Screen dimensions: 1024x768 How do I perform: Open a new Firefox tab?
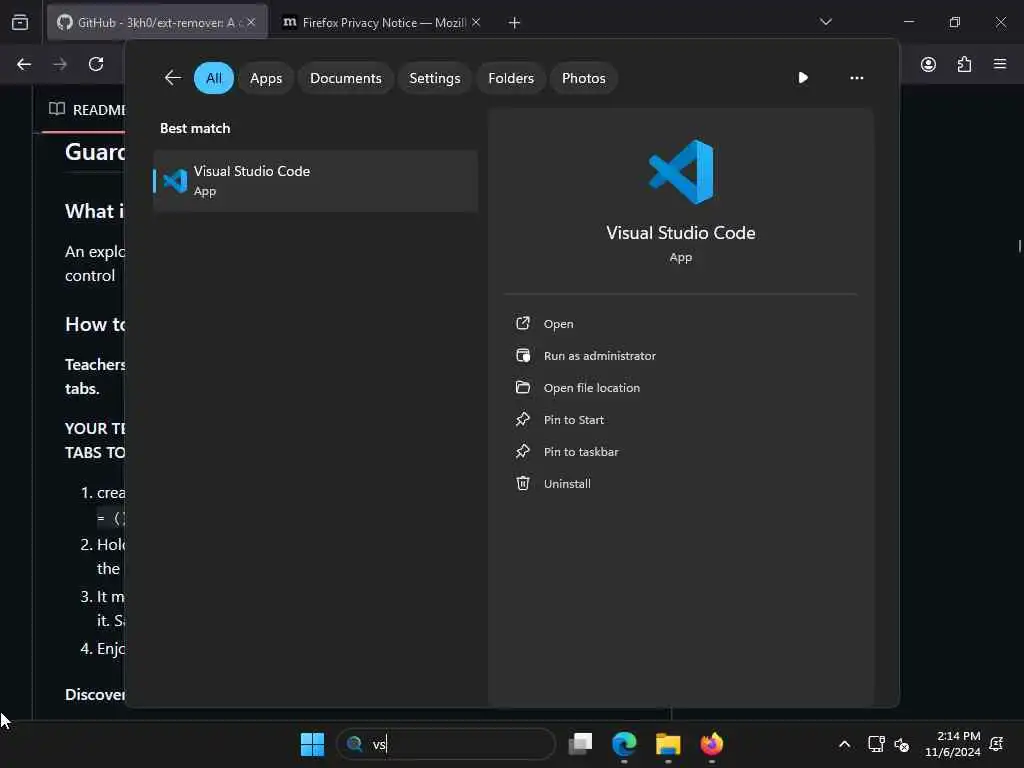(x=515, y=23)
